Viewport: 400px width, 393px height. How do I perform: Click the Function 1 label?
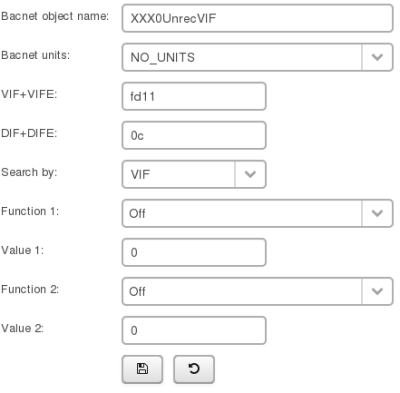(x=30, y=211)
